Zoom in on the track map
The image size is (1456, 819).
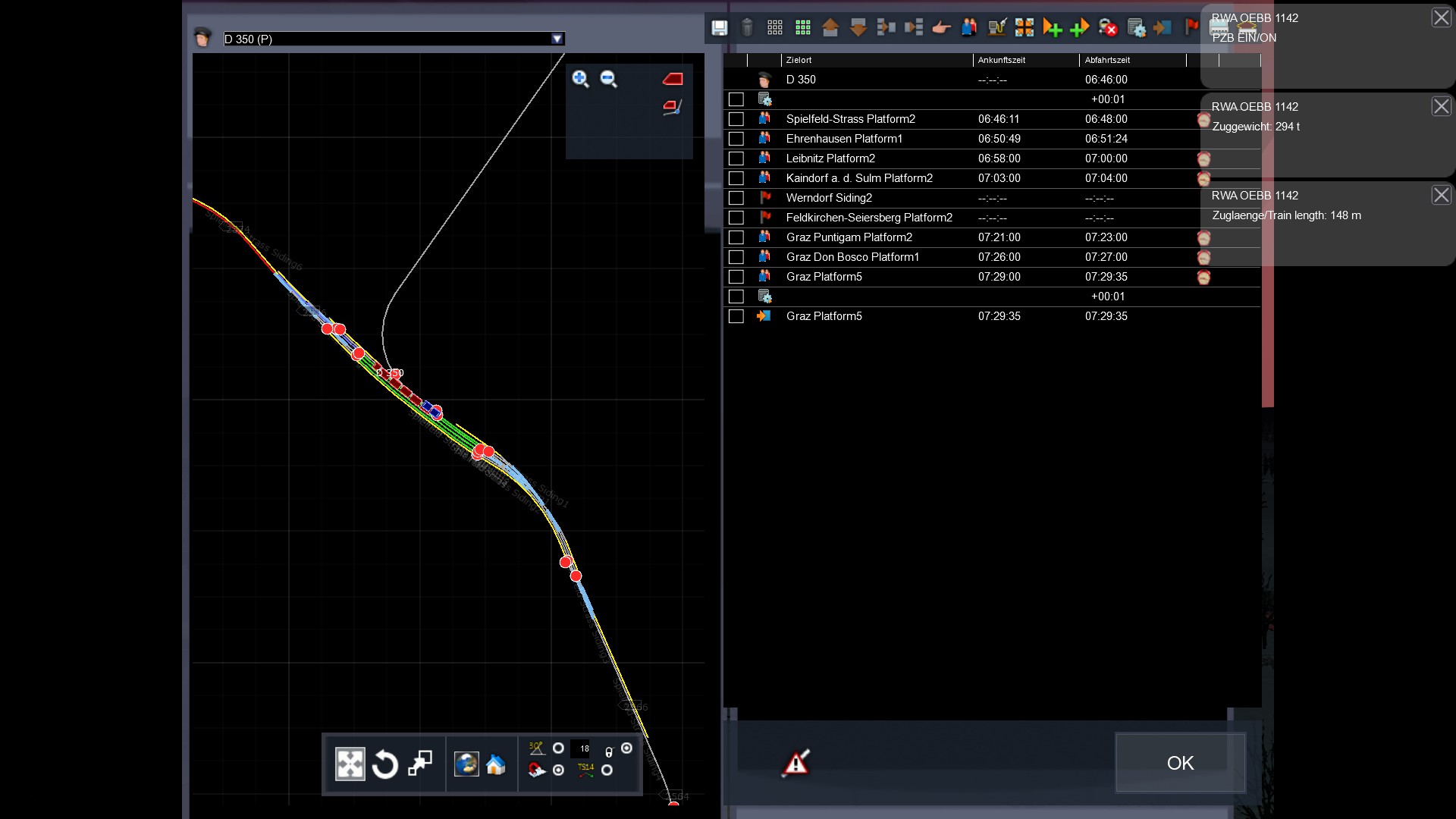[581, 79]
